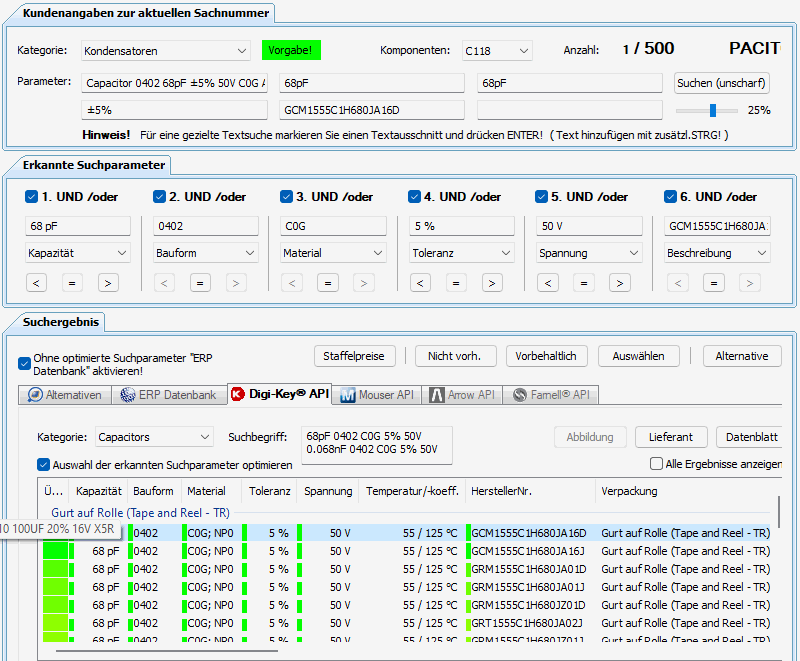
Task: Open the Material parameter type dropdown
Action: [x=333, y=253]
